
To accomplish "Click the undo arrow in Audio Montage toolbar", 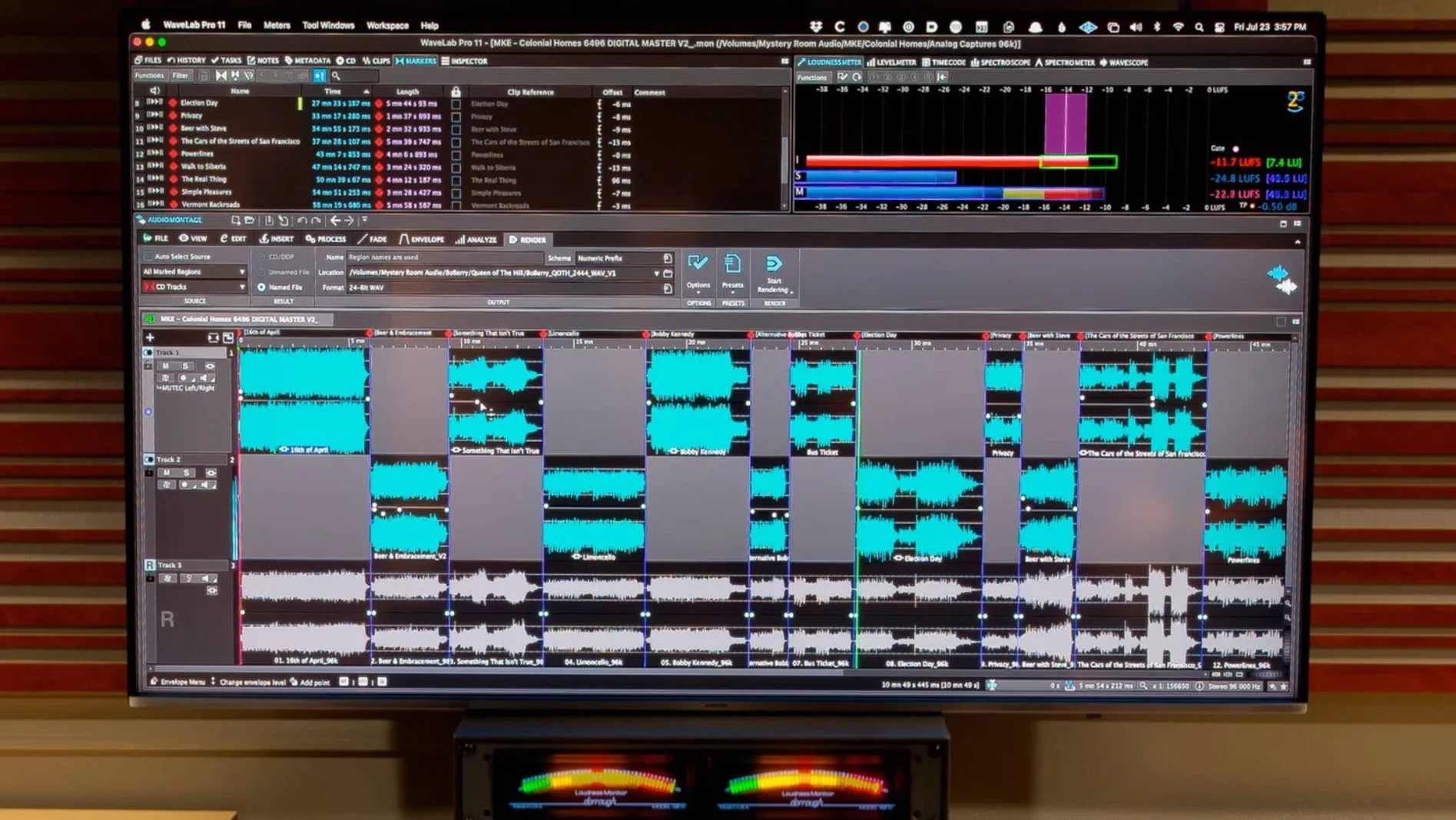I will click(302, 221).
